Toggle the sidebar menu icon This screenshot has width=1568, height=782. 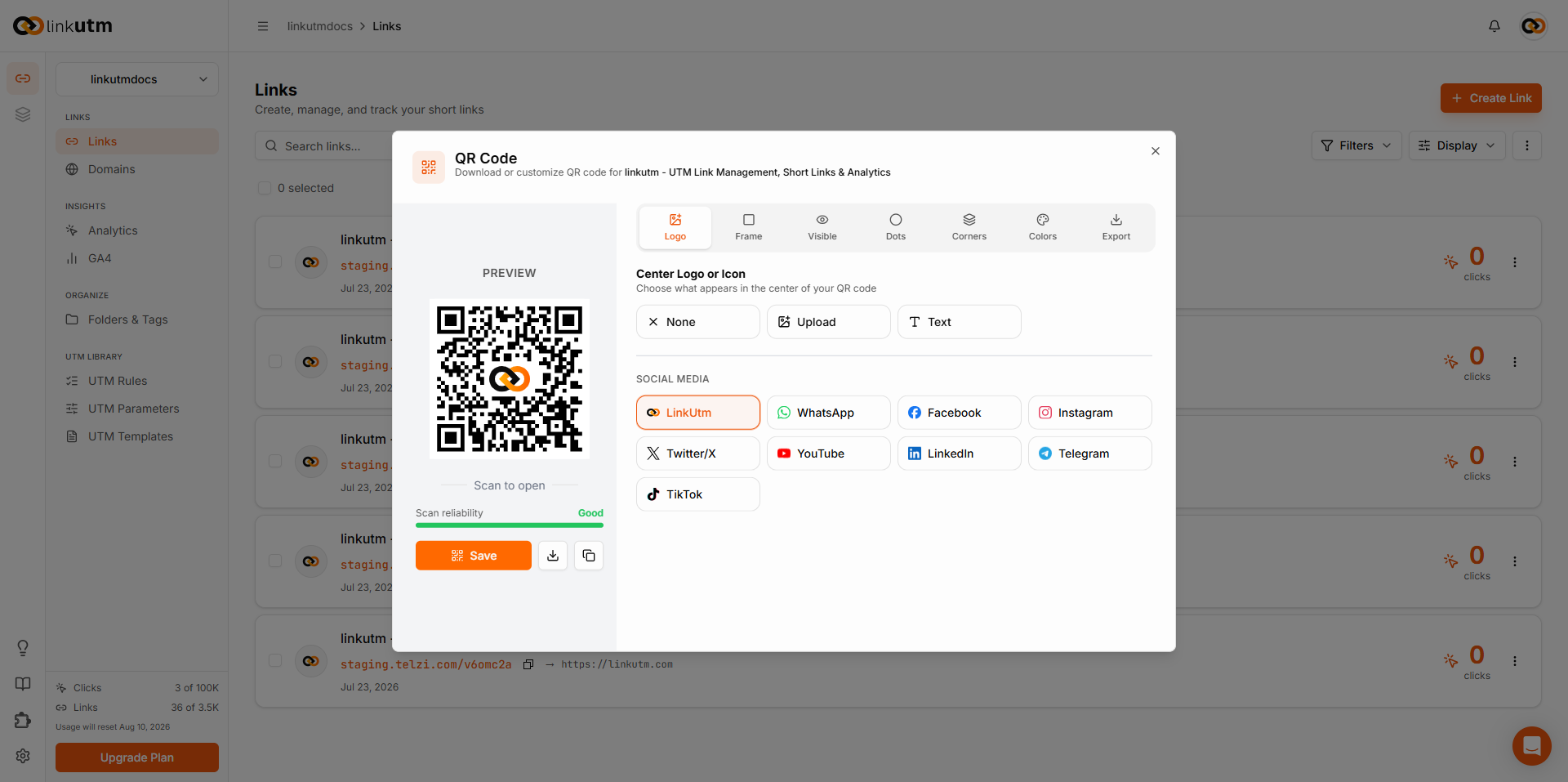263,26
